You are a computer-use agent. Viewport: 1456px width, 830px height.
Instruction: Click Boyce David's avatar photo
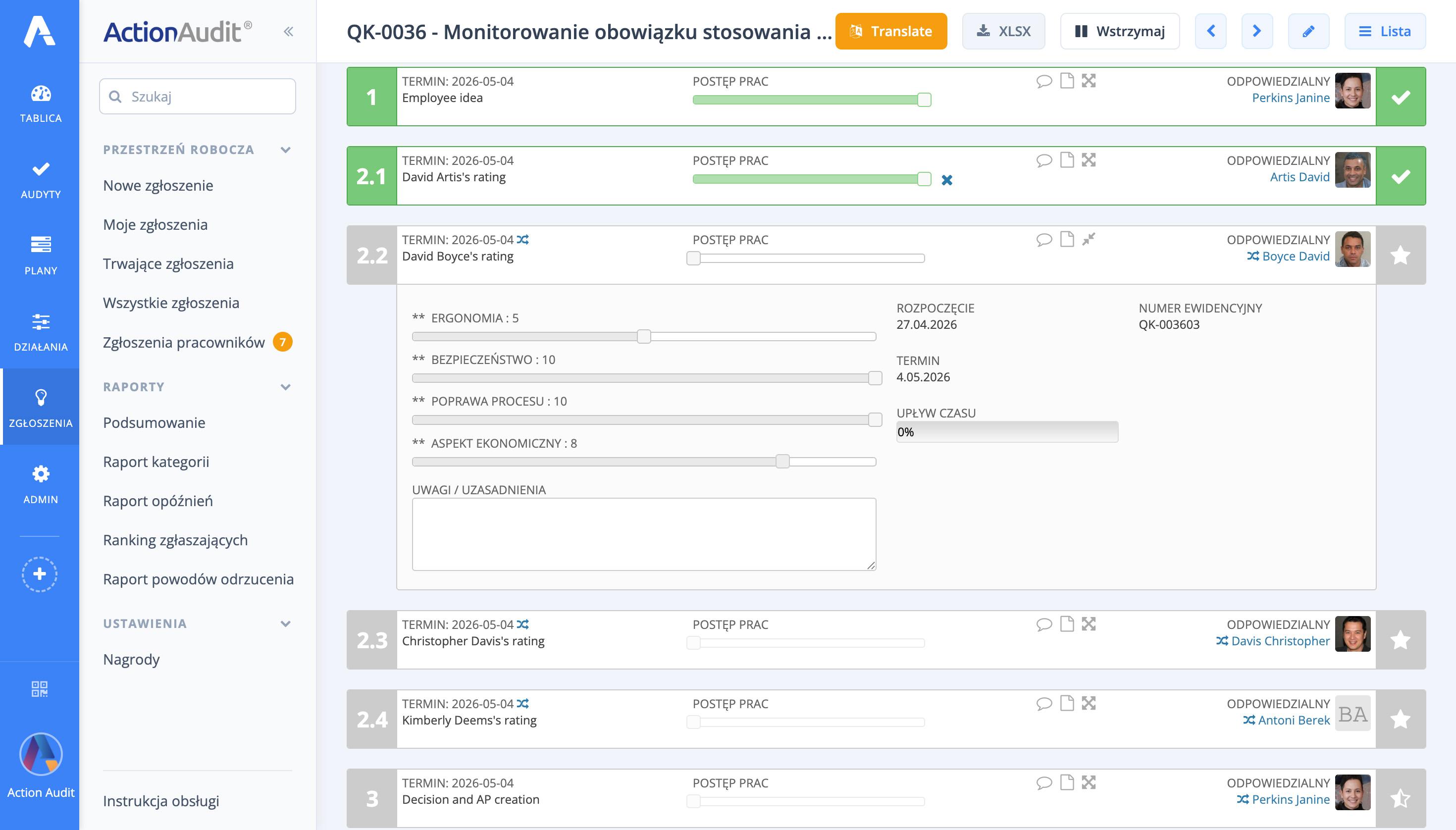click(1353, 249)
